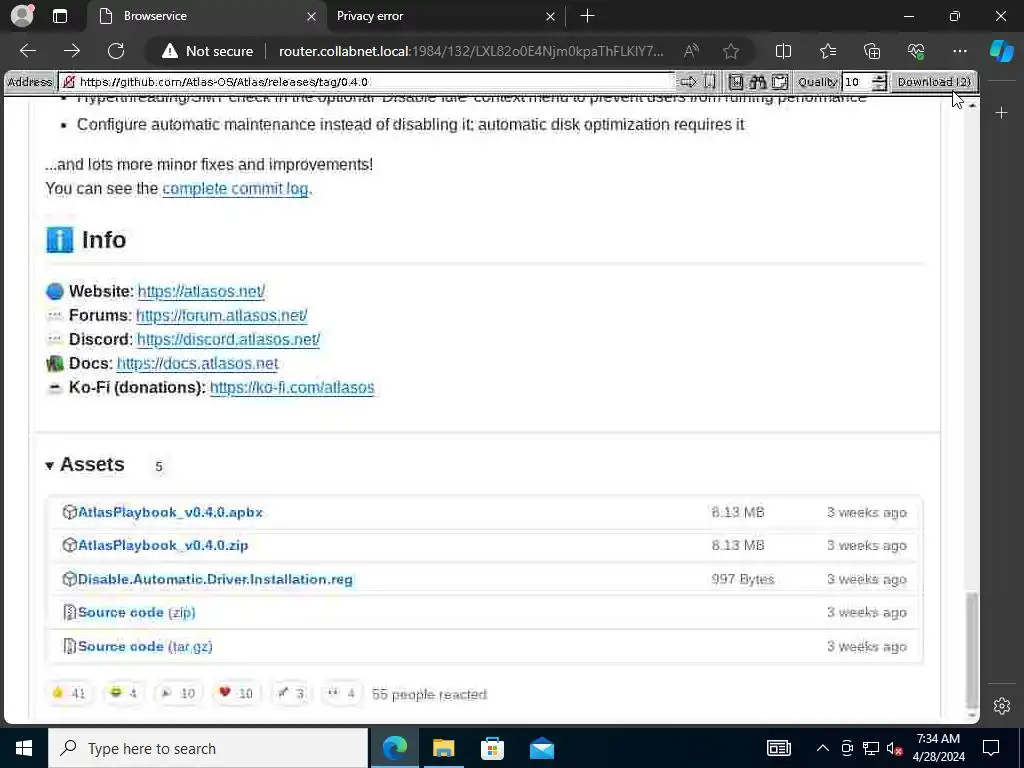Close the Browservice tab
This screenshot has height=768, width=1024.
[312, 16]
